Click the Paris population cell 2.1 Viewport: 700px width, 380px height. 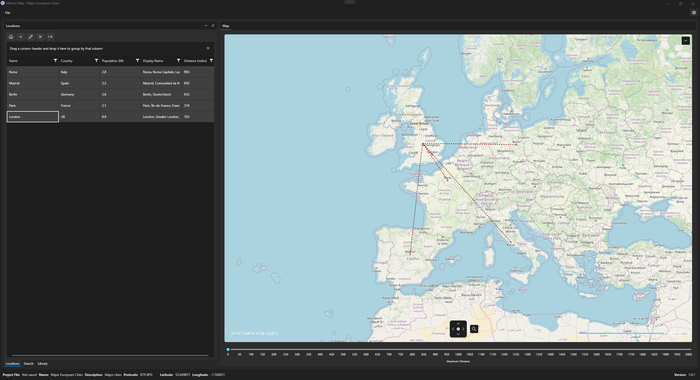click(120, 105)
